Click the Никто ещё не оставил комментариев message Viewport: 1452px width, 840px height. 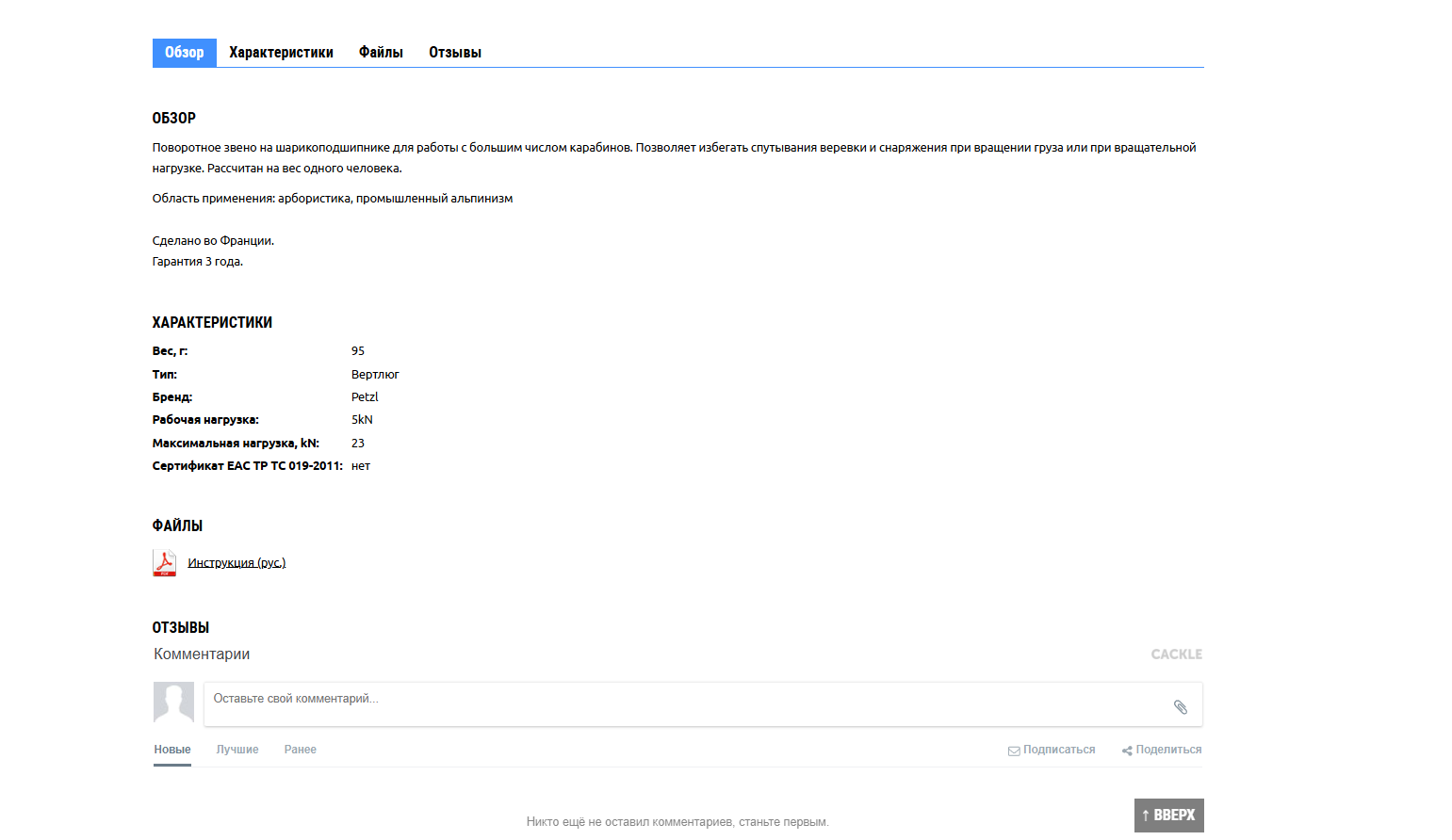(x=677, y=822)
